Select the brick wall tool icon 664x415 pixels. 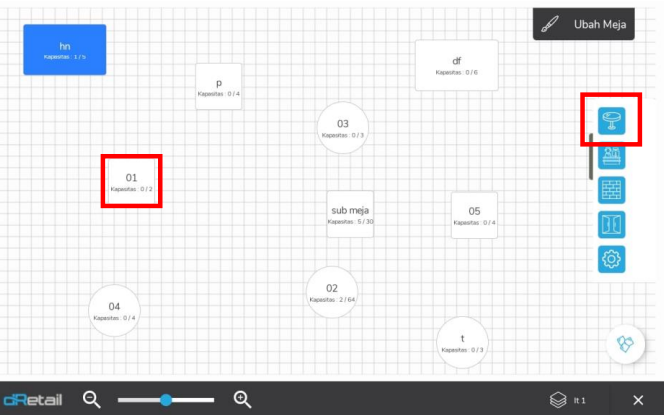coord(612,190)
